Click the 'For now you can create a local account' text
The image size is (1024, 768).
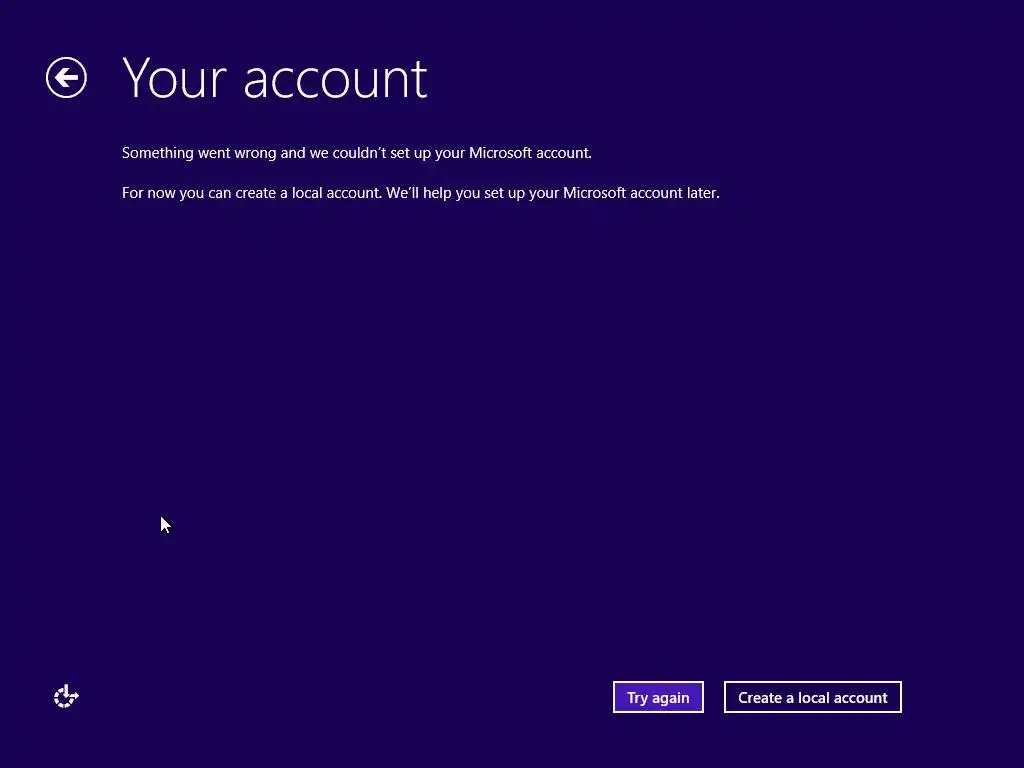[x=421, y=193]
